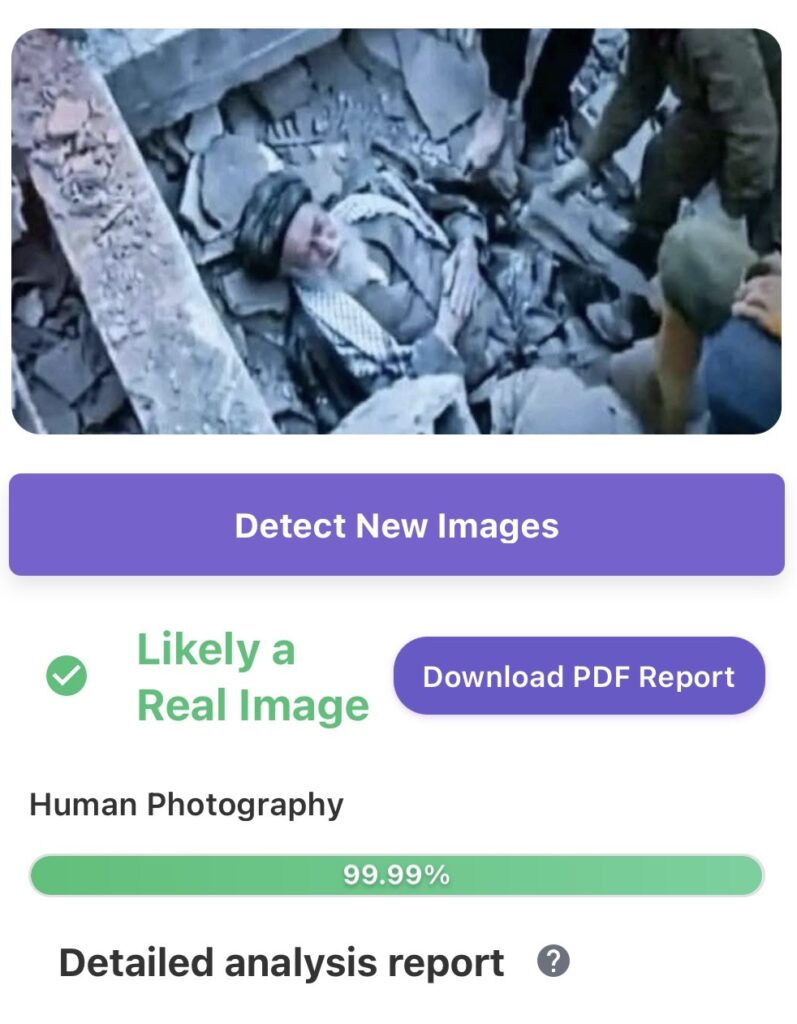The image size is (797, 1024).
Task: Expand the Detailed analysis report section
Action: (x=281, y=963)
